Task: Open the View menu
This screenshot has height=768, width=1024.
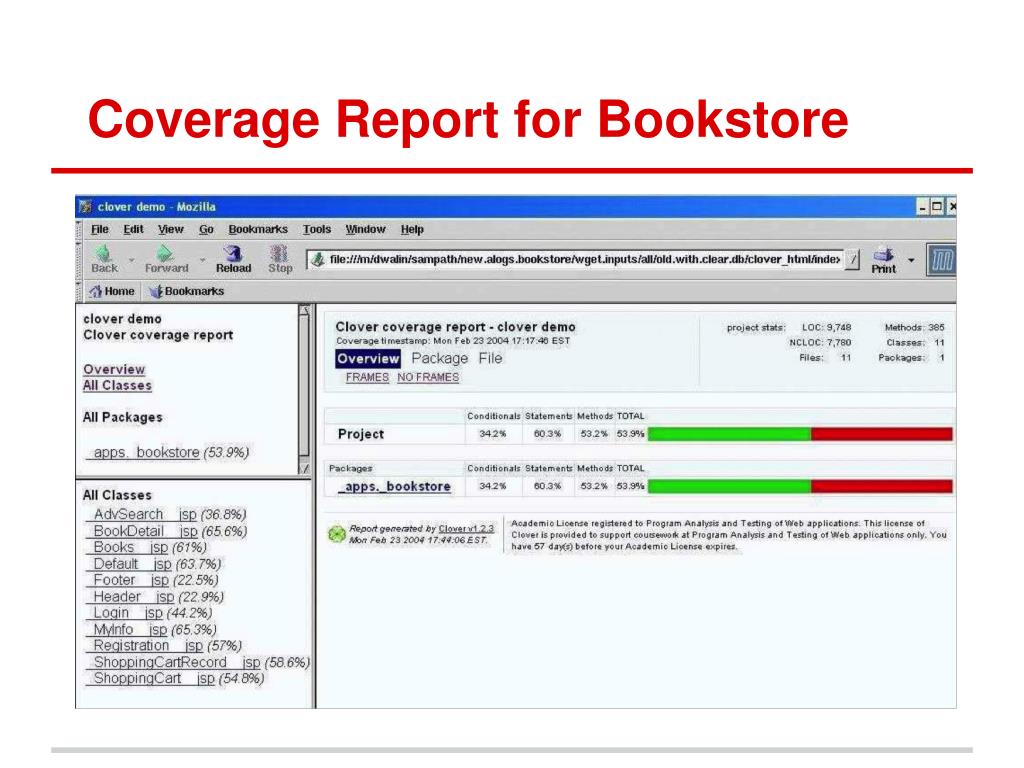Action: coord(170,229)
